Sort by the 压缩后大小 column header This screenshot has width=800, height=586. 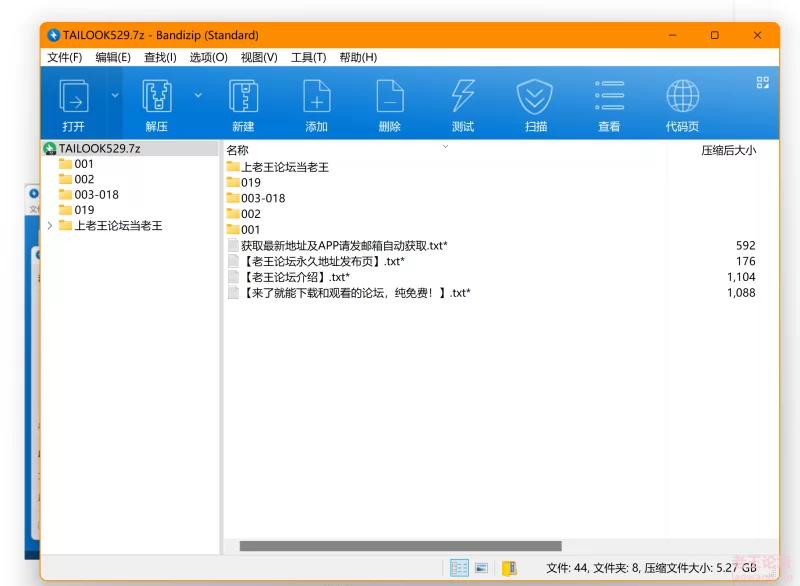[728, 150]
